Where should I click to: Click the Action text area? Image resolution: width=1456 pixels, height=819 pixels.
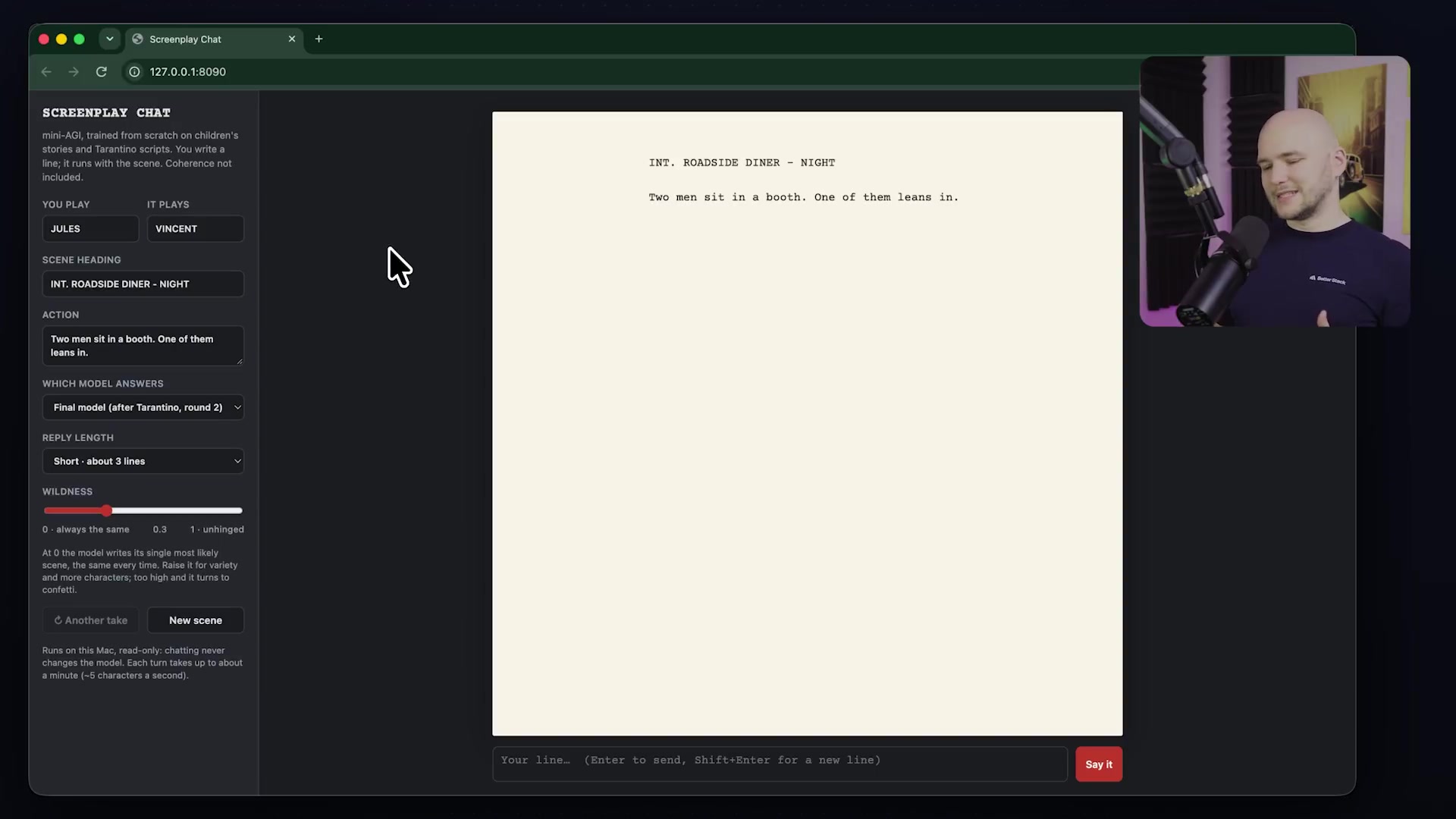[143, 346]
